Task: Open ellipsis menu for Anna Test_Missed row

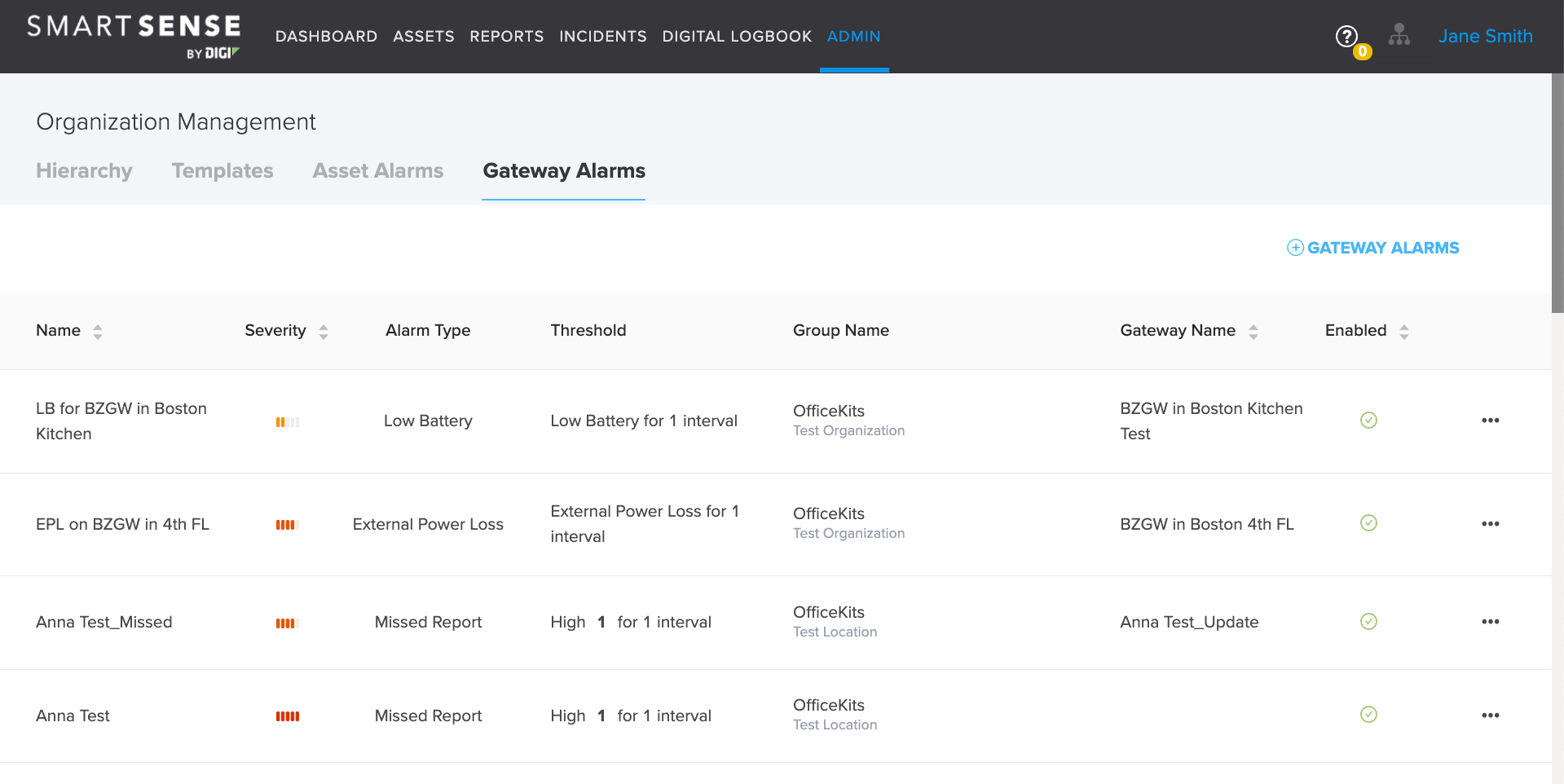Action: pyautogui.click(x=1490, y=622)
